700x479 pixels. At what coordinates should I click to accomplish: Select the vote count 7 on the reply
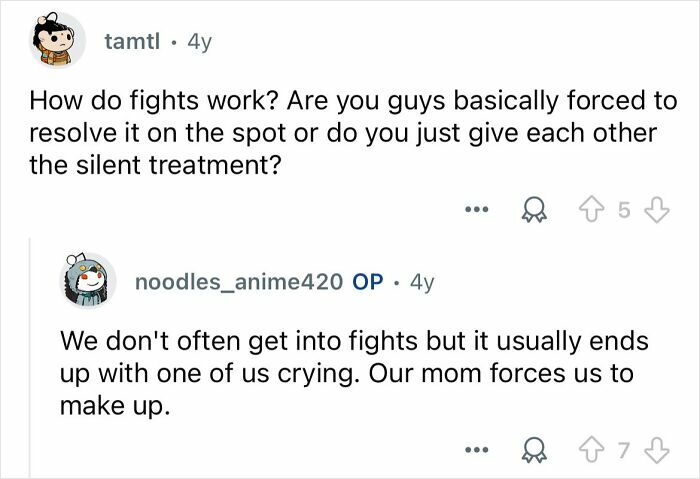624,450
